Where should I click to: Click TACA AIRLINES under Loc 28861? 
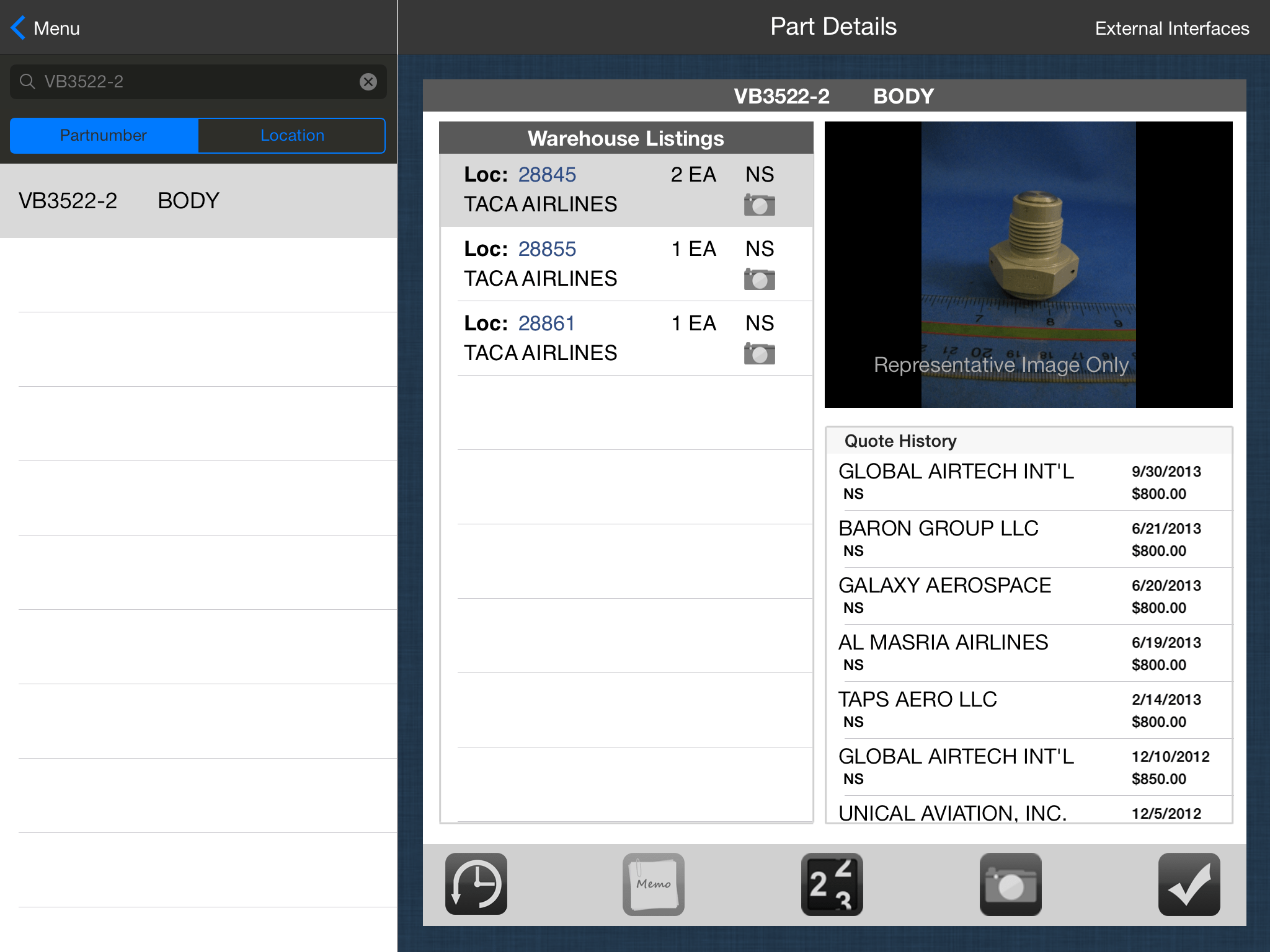point(541,353)
